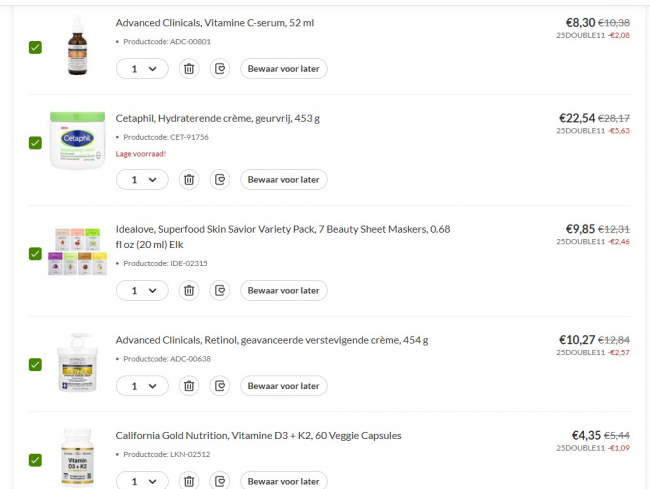The height and width of the screenshot is (489, 650).
Task: Click the list icon for Retinol crème
Action: coord(220,386)
